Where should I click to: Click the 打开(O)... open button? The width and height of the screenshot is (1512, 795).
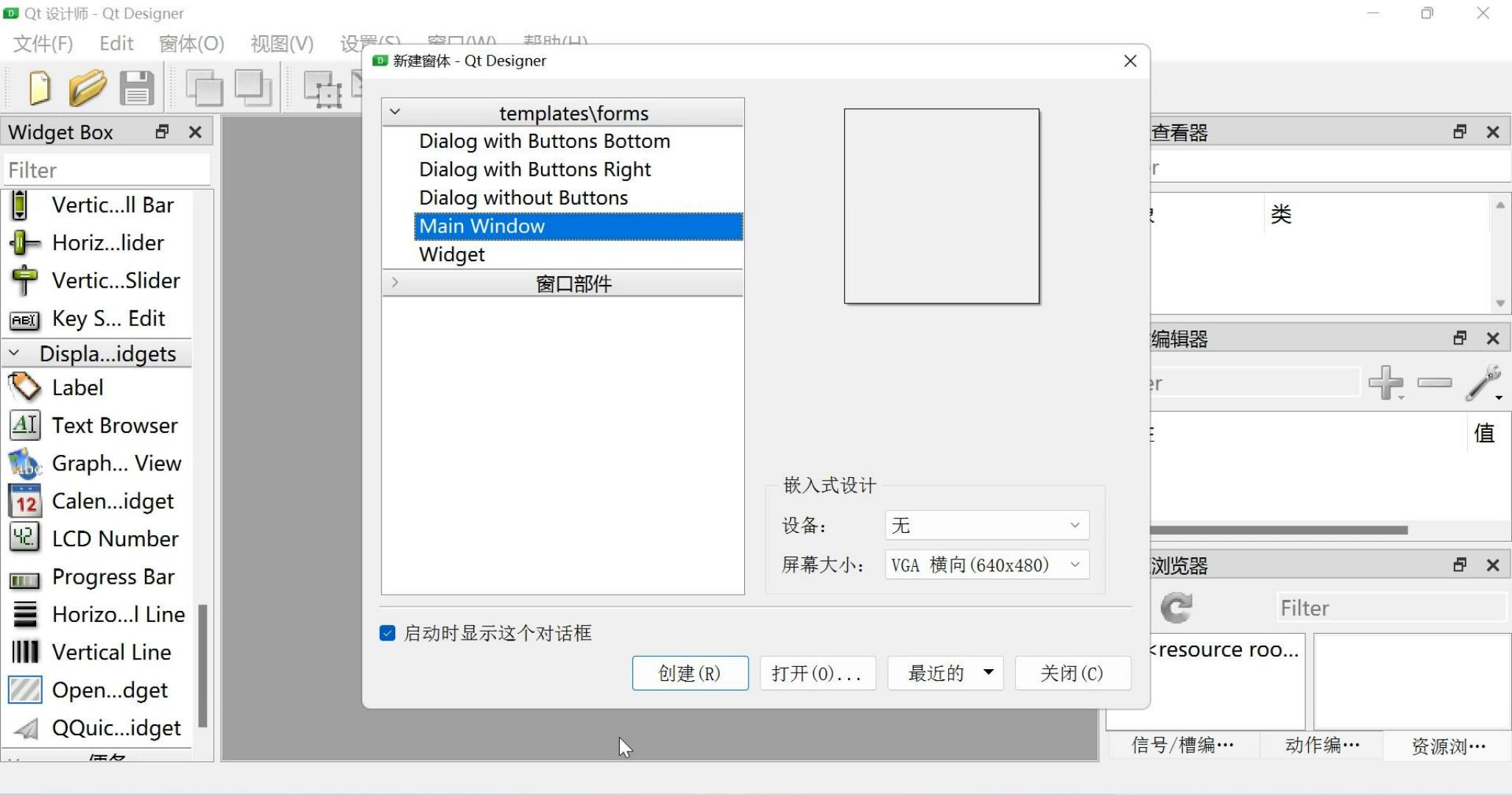click(x=817, y=673)
